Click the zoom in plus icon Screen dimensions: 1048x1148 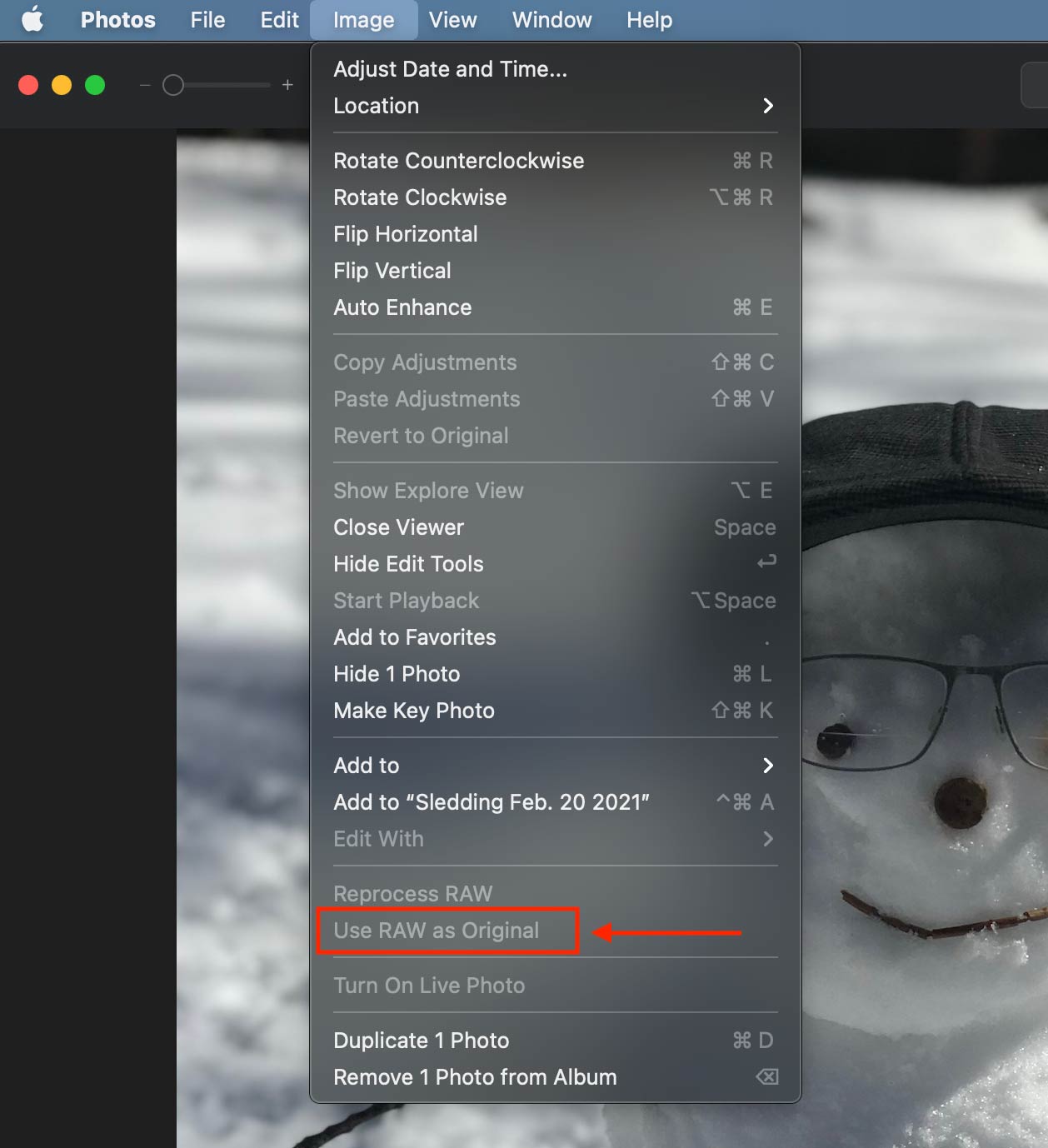coord(287,85)
